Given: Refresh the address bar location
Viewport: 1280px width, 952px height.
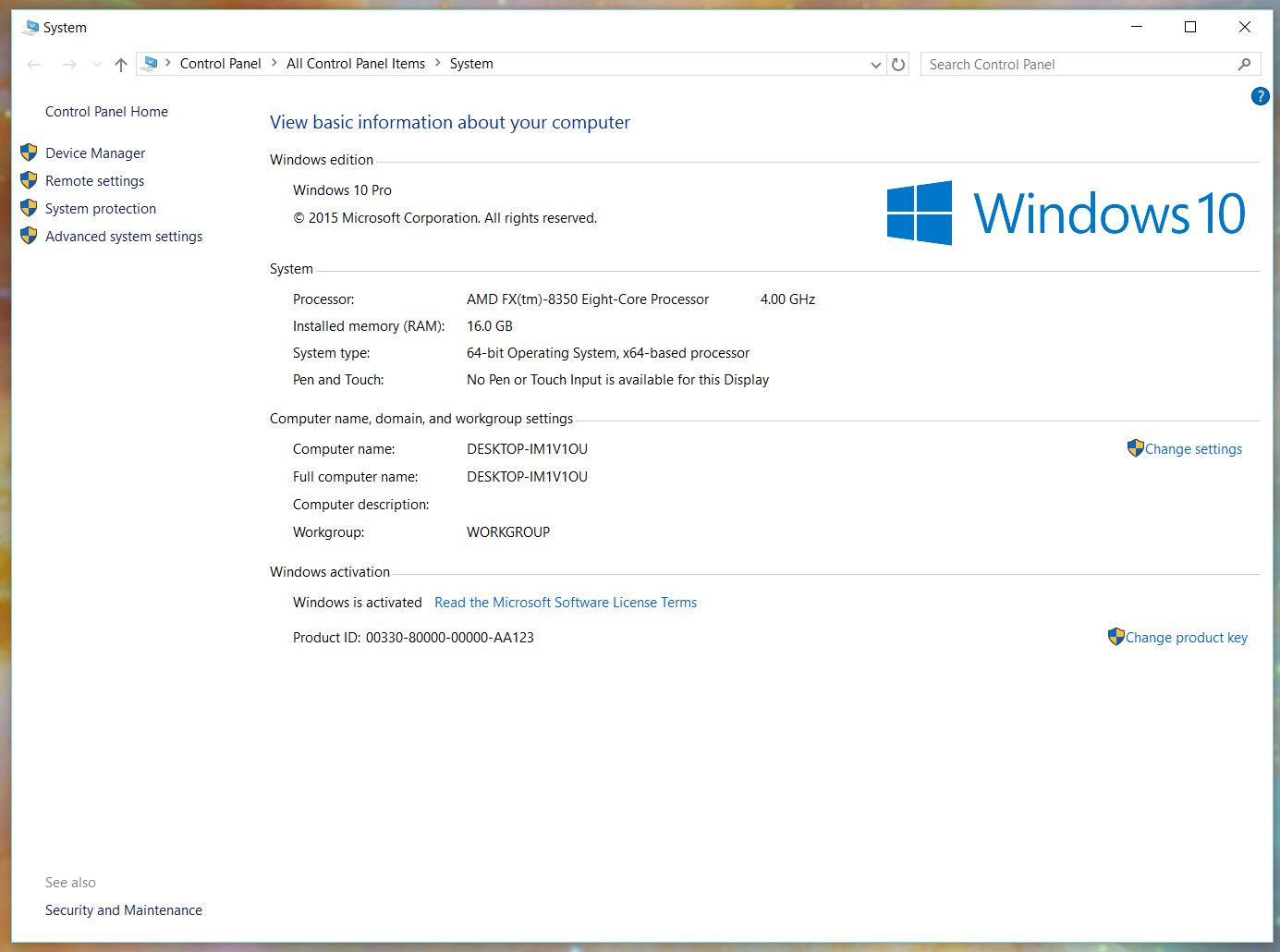Looking at the screenshot, I should click(898, 64).
